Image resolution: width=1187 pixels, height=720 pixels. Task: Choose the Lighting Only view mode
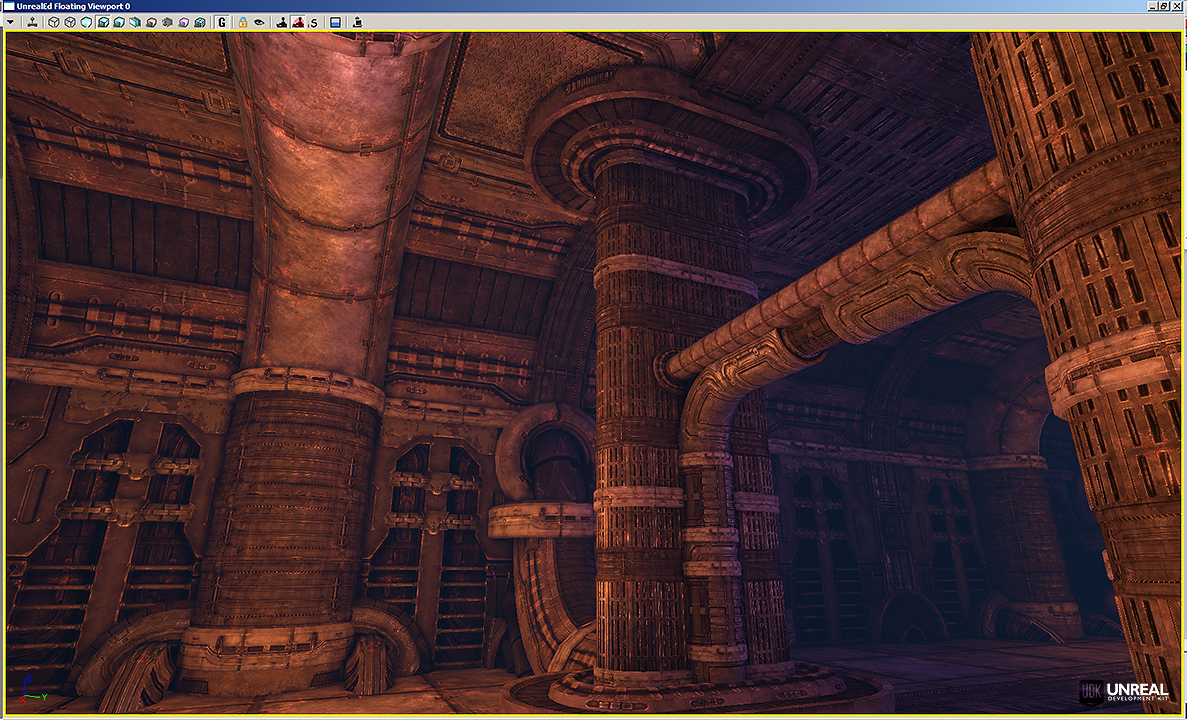pyautogui.click(x=135, y=22)
